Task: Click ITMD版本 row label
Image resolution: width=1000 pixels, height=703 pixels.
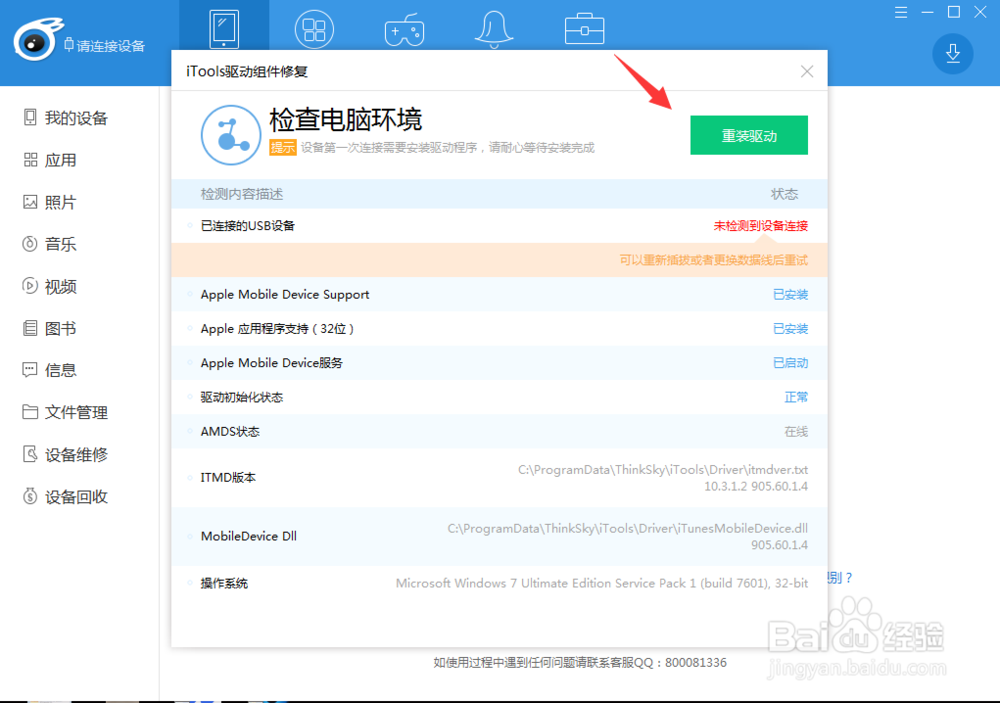Action: pos(228,478)
